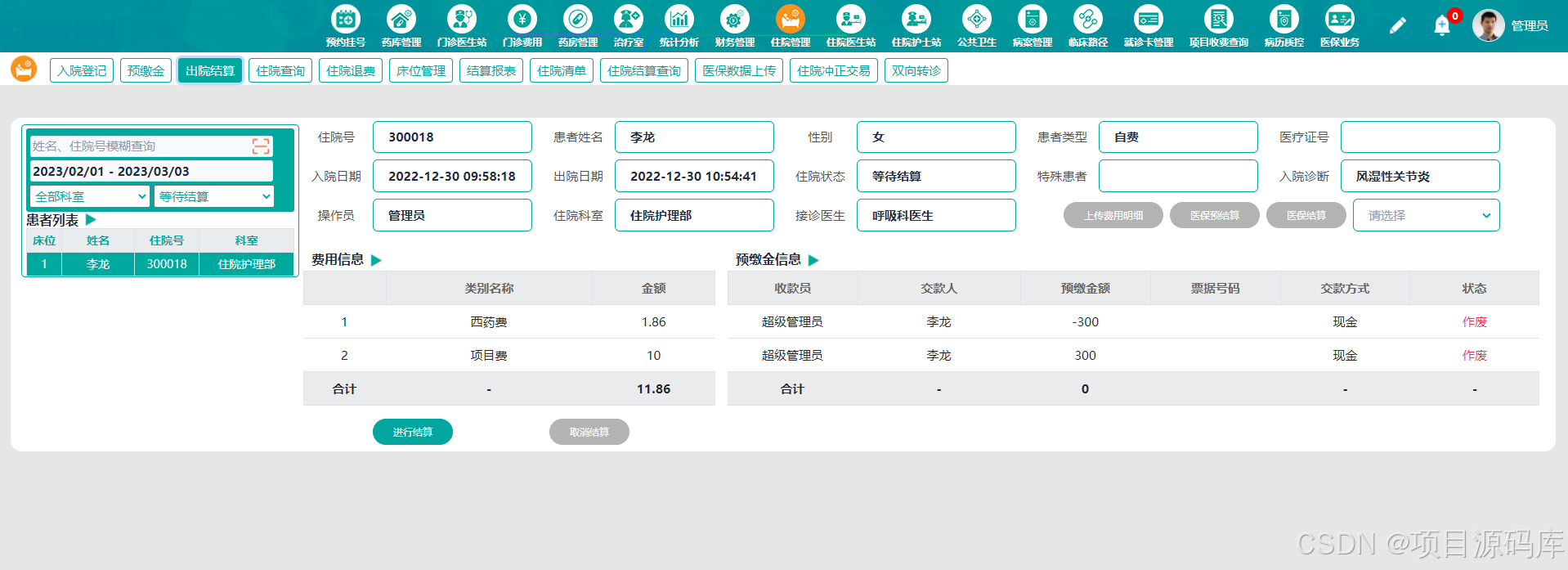
Task: Expand the 患者列表 arrow
Action: pyautogui.click(x=91, y=219)
